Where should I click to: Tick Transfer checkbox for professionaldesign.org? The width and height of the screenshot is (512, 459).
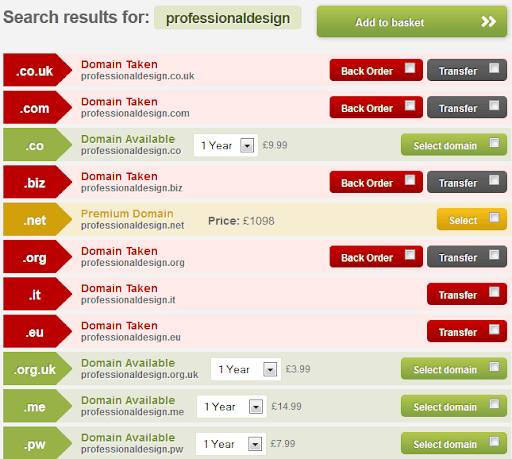[x=494, y=254]
